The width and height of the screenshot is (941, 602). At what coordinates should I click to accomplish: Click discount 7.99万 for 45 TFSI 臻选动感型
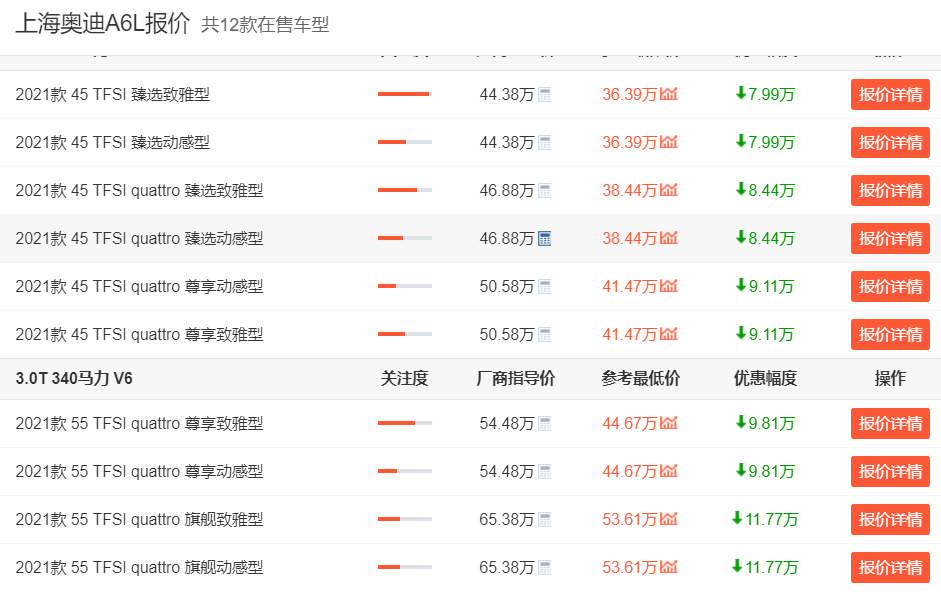click(x=765, y=143)
